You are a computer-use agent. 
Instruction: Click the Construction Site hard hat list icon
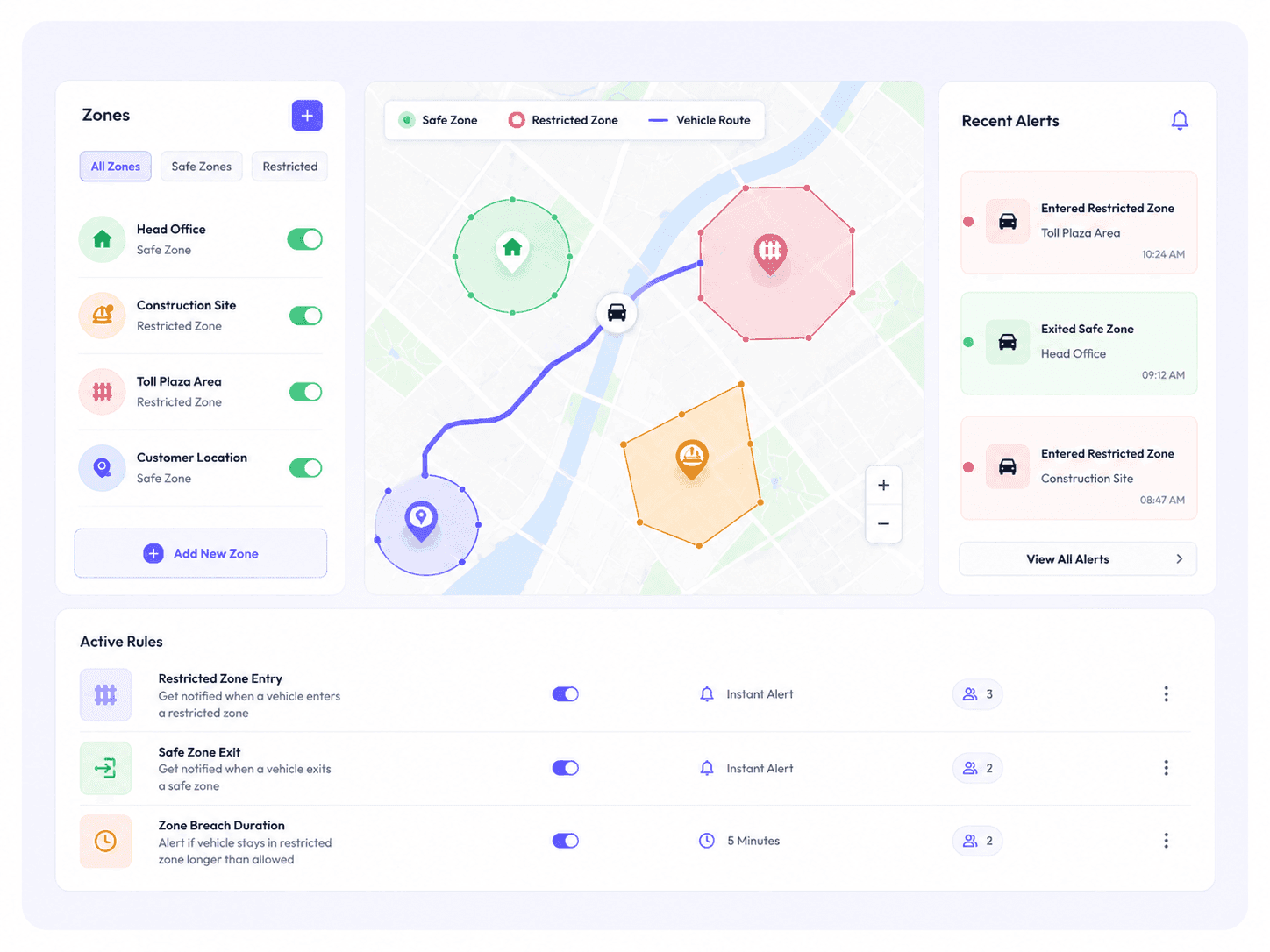pyautogui.click(x=103, y=316)
